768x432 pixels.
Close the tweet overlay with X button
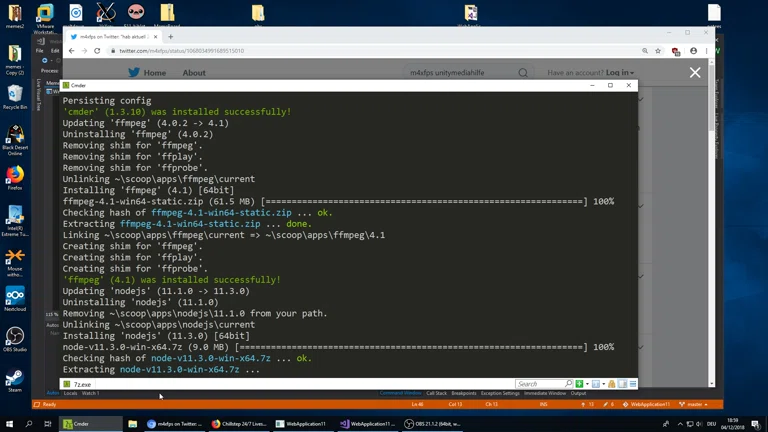[695, 72]
